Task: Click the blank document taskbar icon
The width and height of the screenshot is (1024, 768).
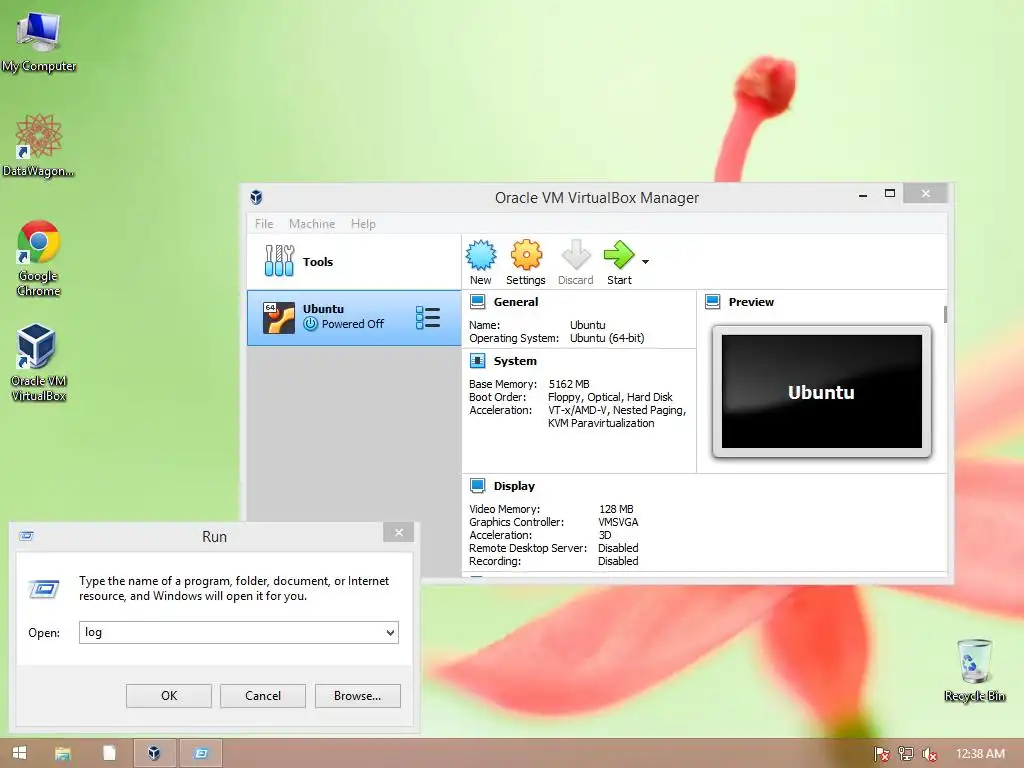Action: coord(109,753)
